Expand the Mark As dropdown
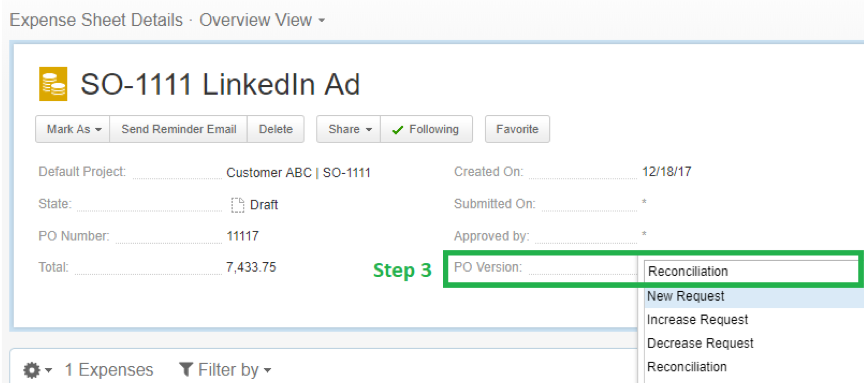This screenshot has height=383, width=864. point(73,129)
